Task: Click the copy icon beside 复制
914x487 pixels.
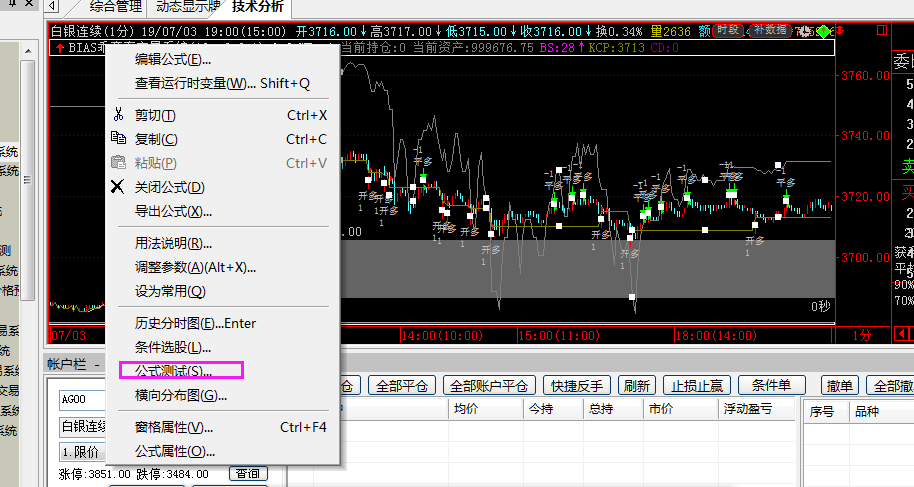Action: 118,138
